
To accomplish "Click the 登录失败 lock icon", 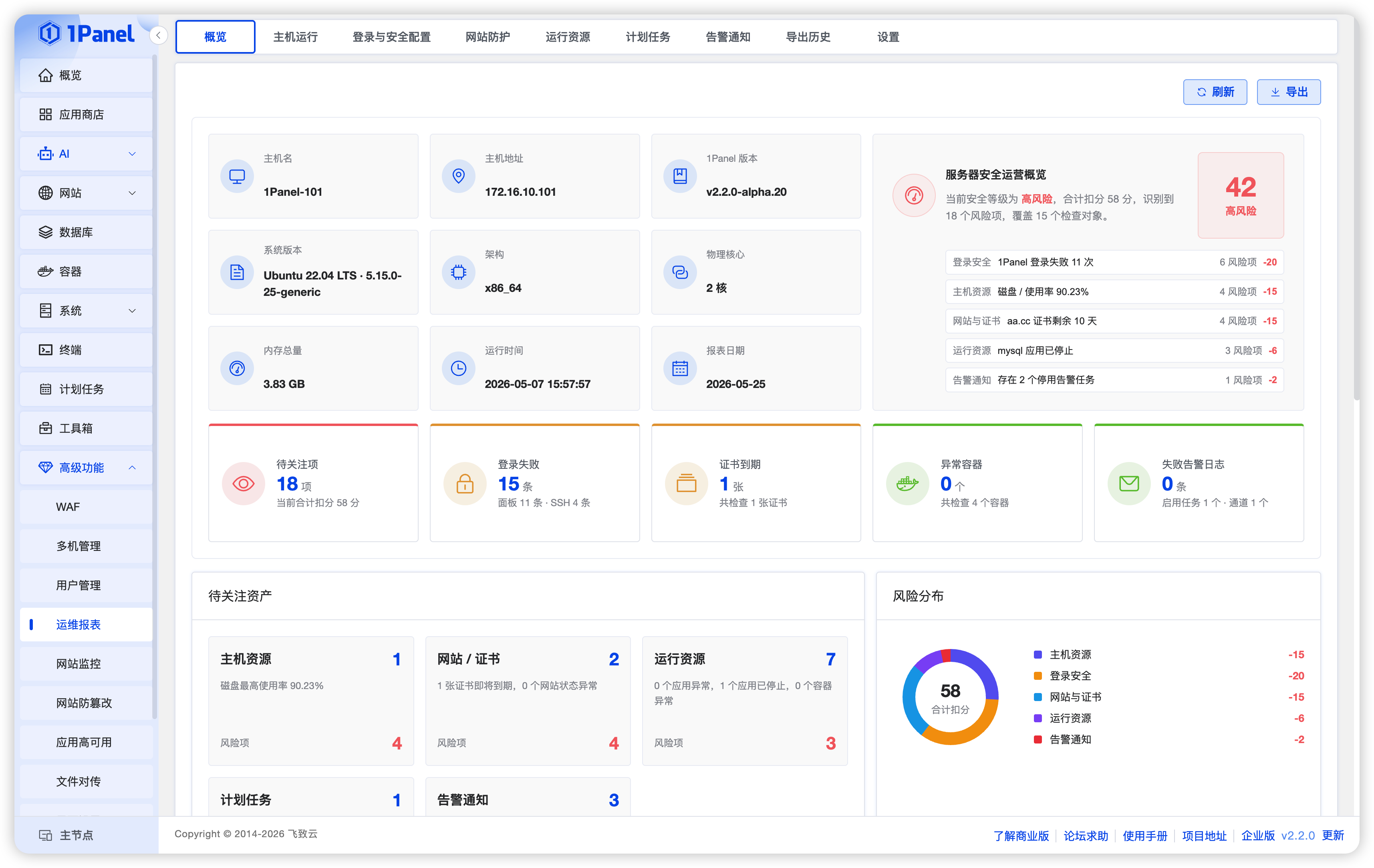I will 465,484.
